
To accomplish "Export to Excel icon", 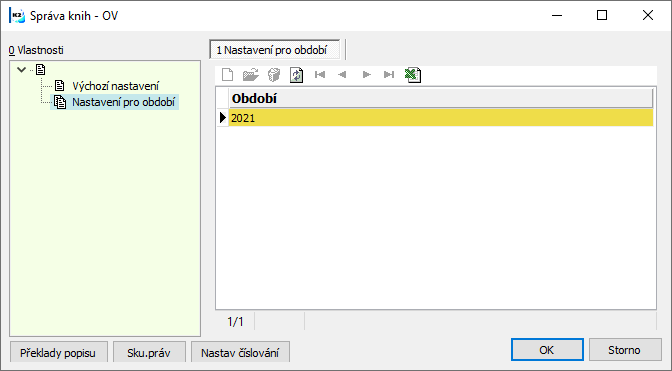I will 413,75.
